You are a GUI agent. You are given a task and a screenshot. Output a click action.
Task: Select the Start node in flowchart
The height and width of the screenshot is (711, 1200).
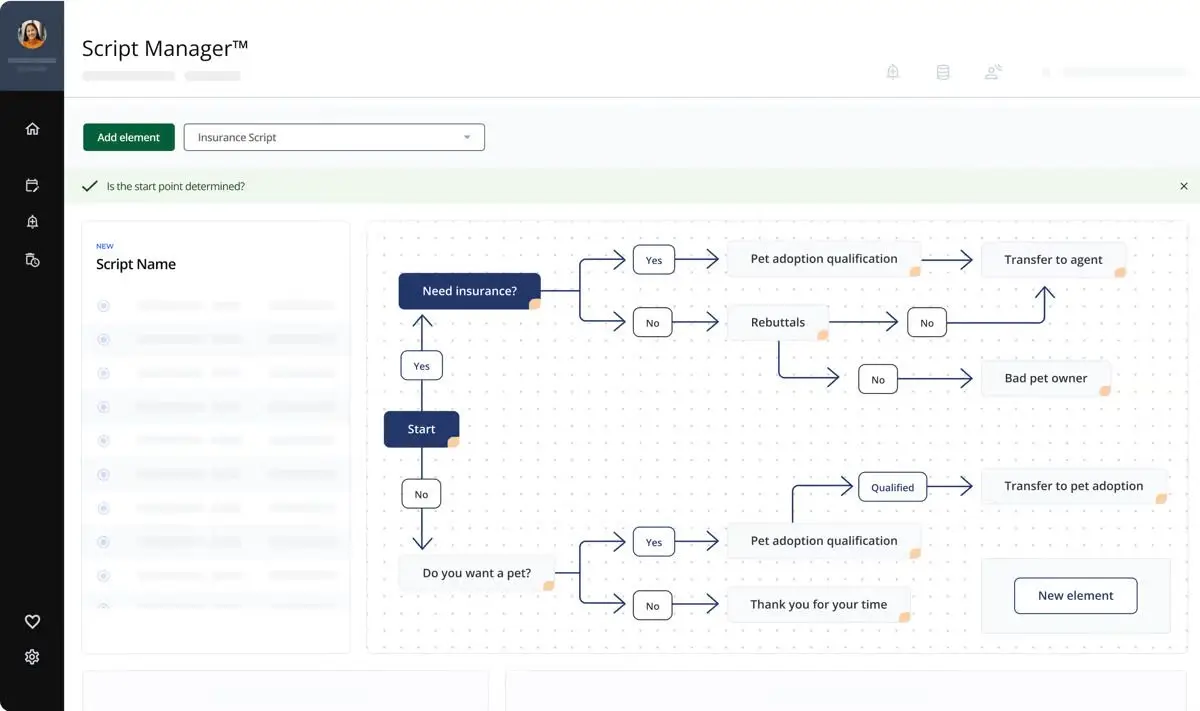[x=421, y=429]
